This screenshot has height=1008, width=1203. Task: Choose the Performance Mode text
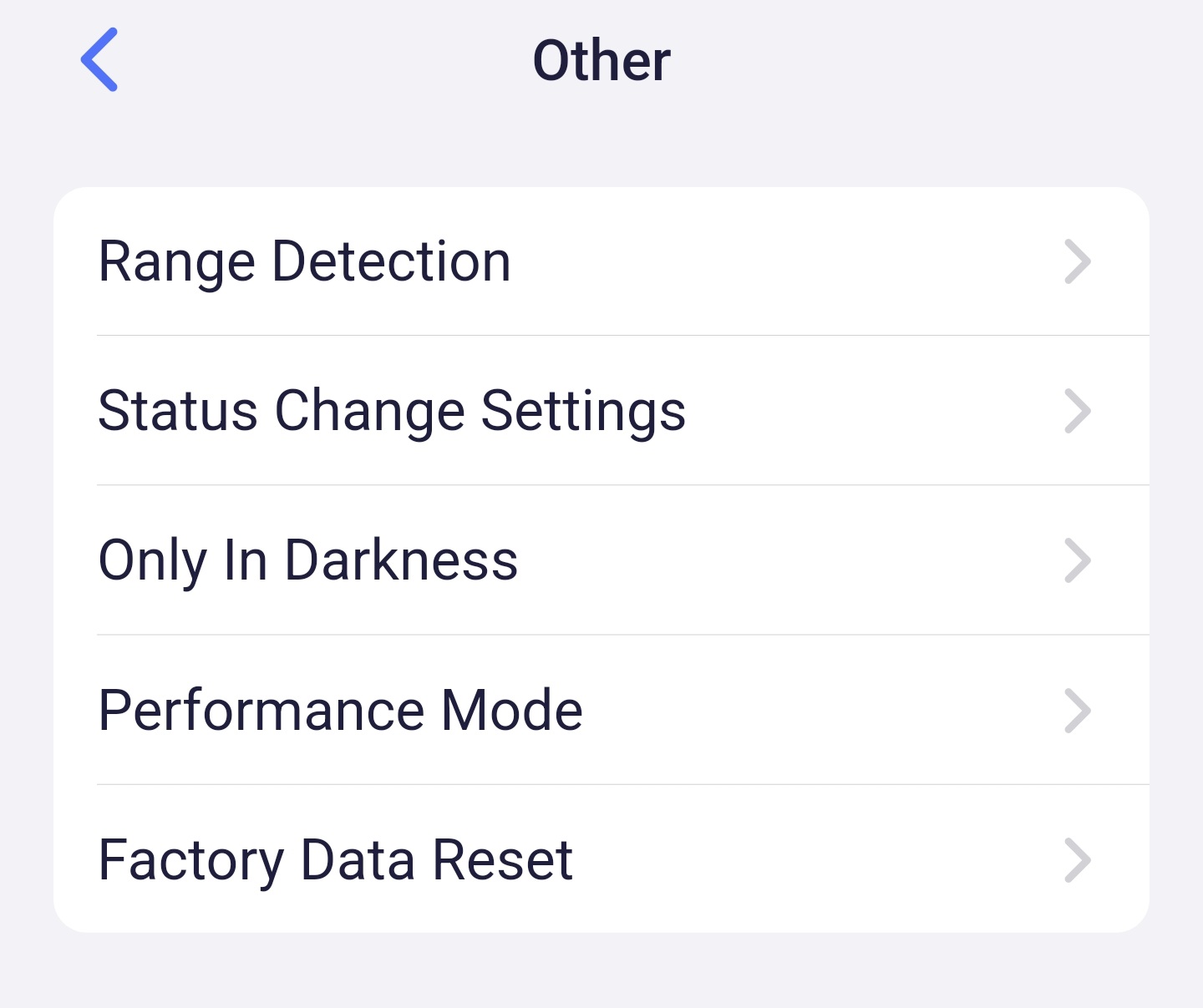click(x=340, y=711)
